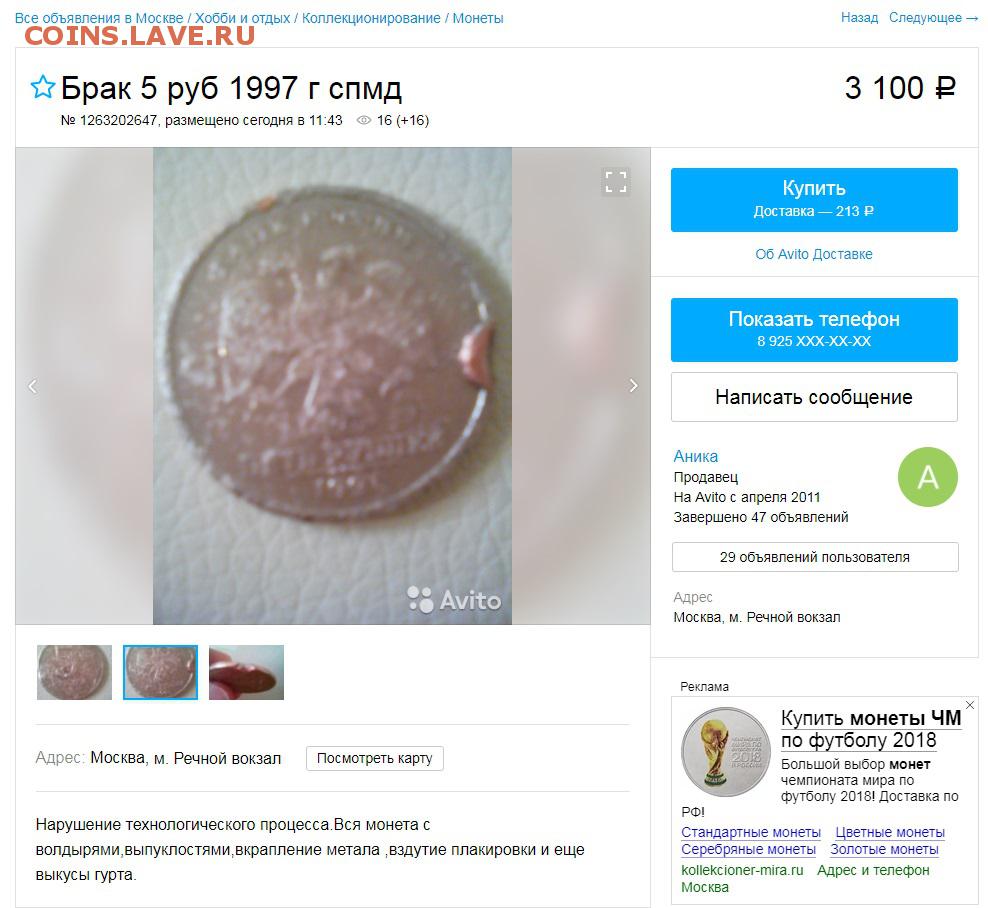Open Написать сообщение to seller
This screenshot has width=988, height=908.
[814, 397]
